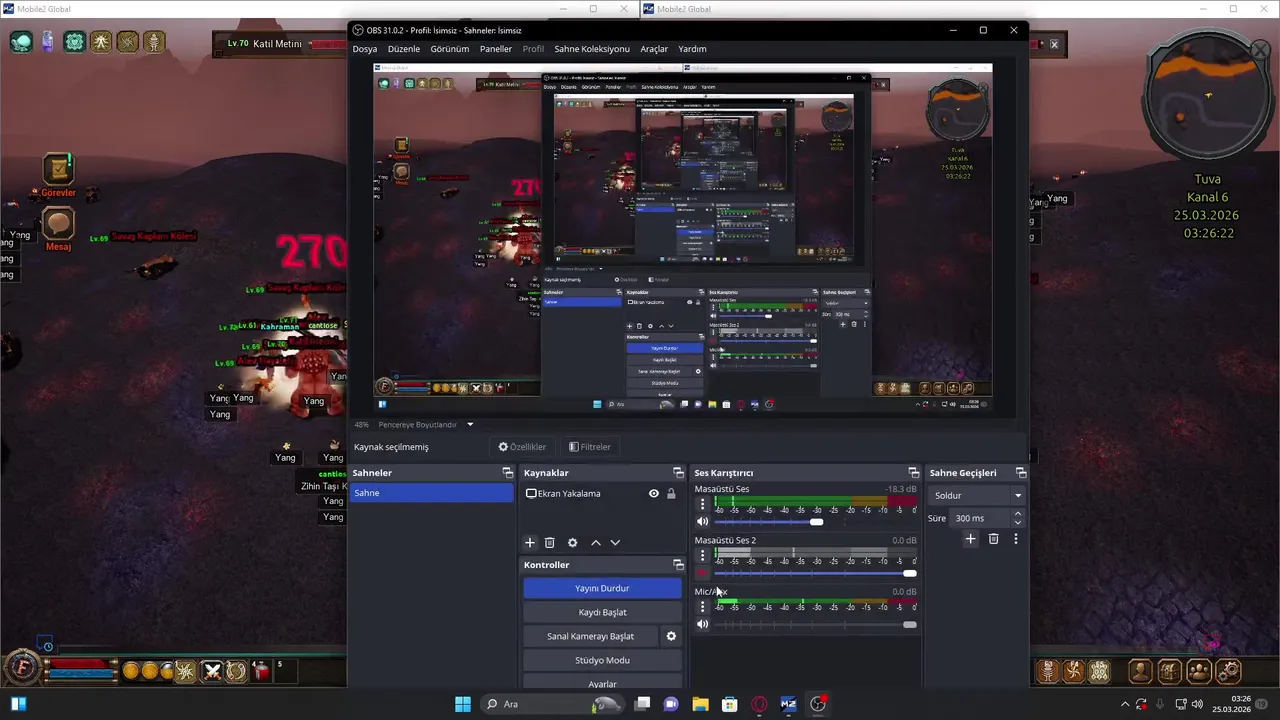Screen dimensions: 1280x720
Task: Move source down with the down arrow
Action: click(x=615, y=542)
